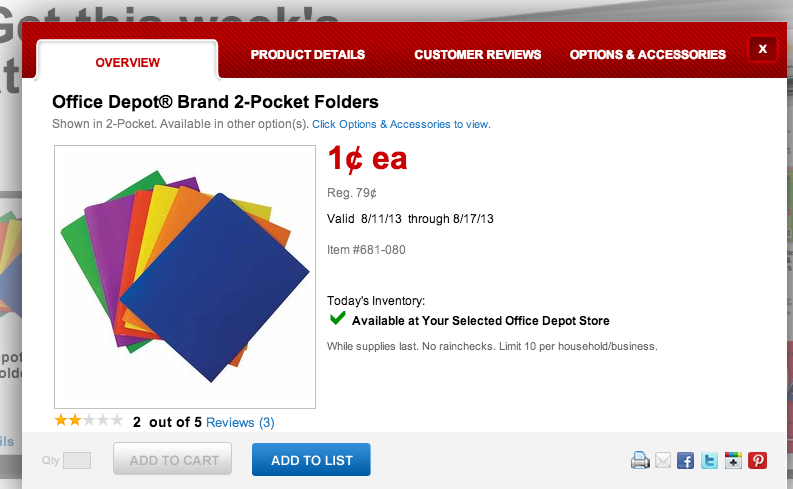Close the product popup with X
The width and height of the screenshot is (793, 489).
tap(762, 48)
